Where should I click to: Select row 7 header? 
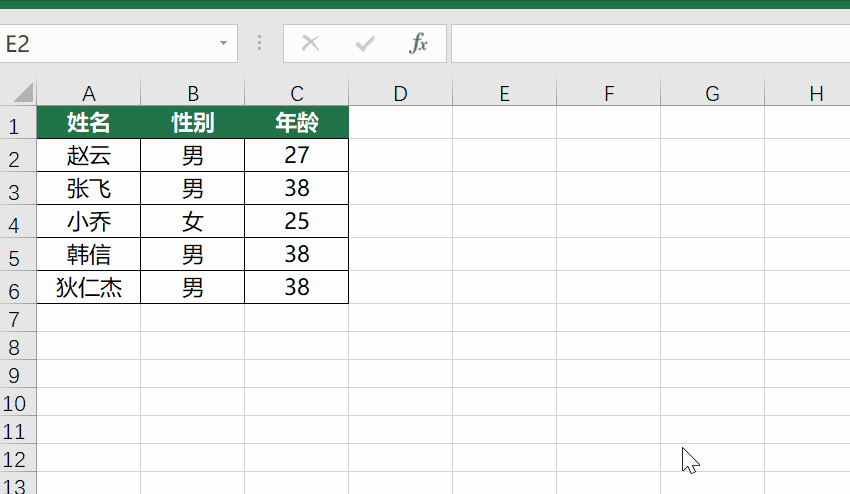[18, 318]
